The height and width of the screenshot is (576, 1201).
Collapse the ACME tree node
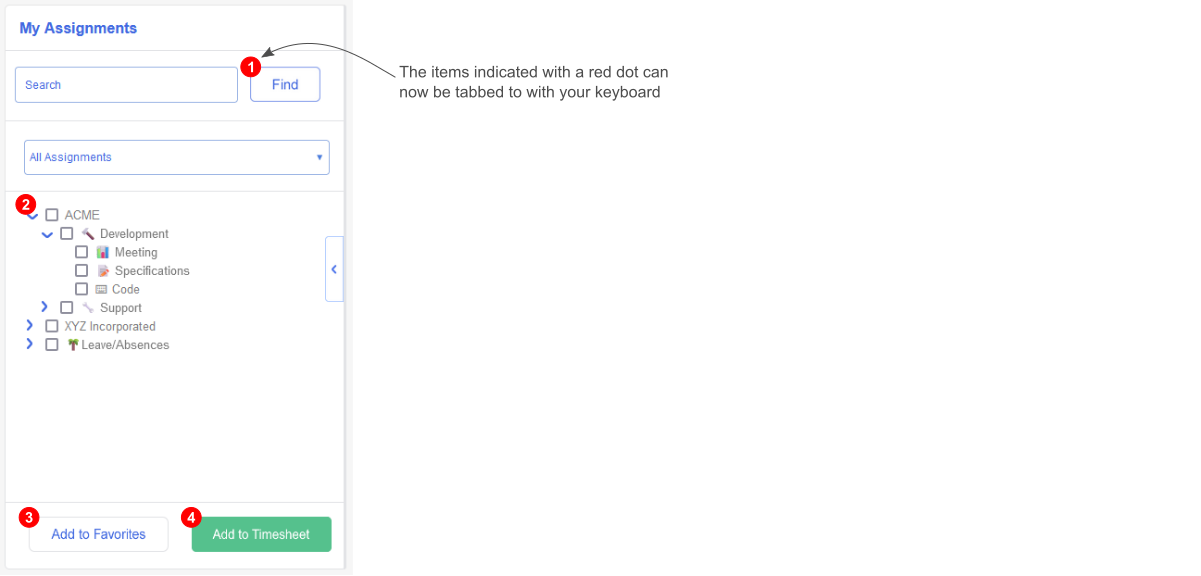[x=33, y=216]
